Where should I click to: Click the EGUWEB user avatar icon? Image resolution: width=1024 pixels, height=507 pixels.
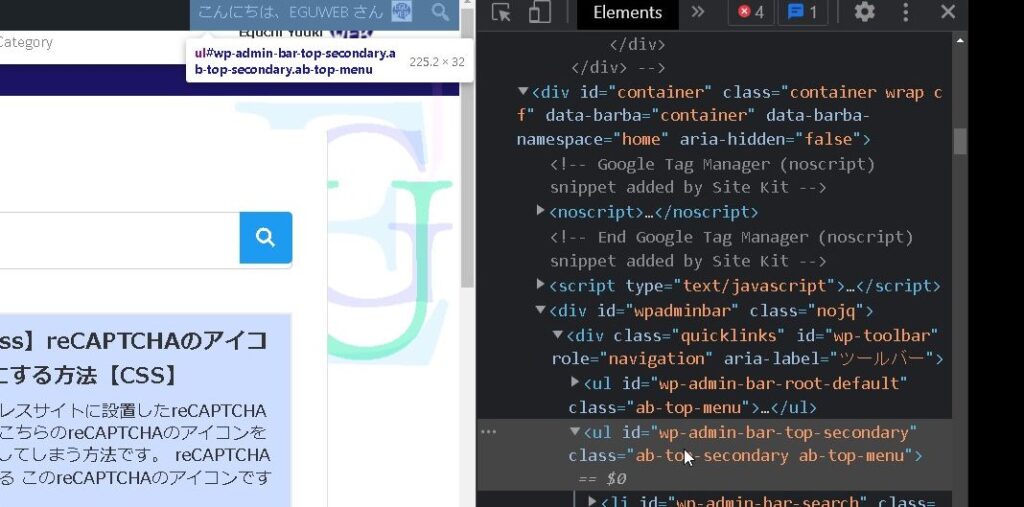pos(401,13)
